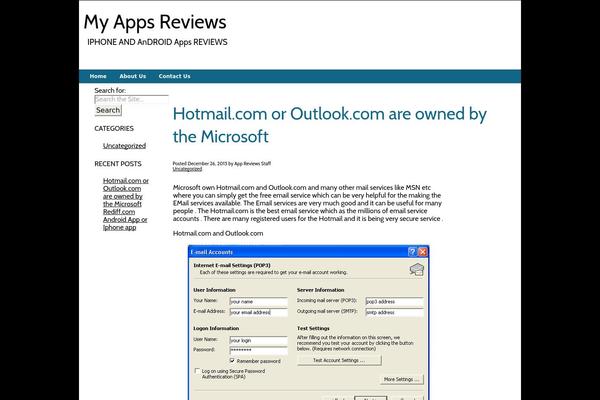Click the Outgoing mail server SMTP field
This screenshot has width=600, height=400.
click(395, 312)
